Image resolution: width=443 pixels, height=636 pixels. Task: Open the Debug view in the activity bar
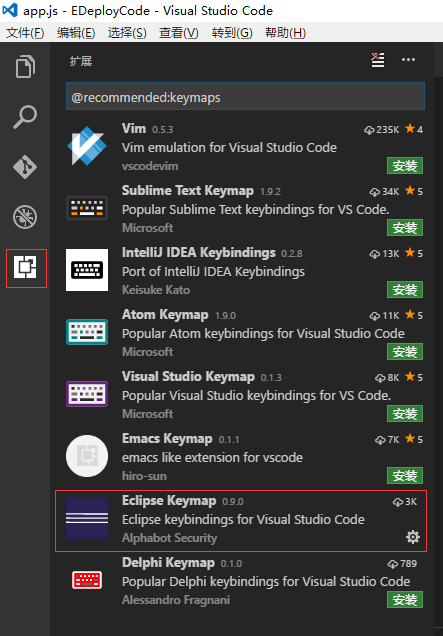click(25, 217)
